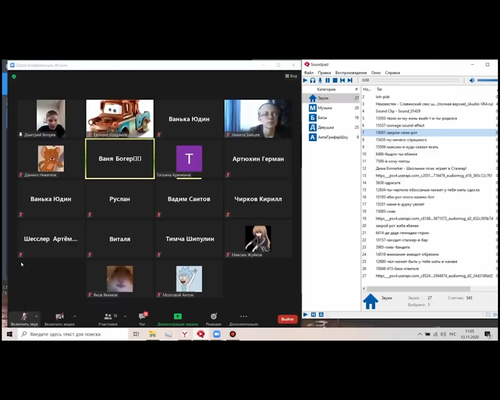Click the Категория column header

(326, 89)
